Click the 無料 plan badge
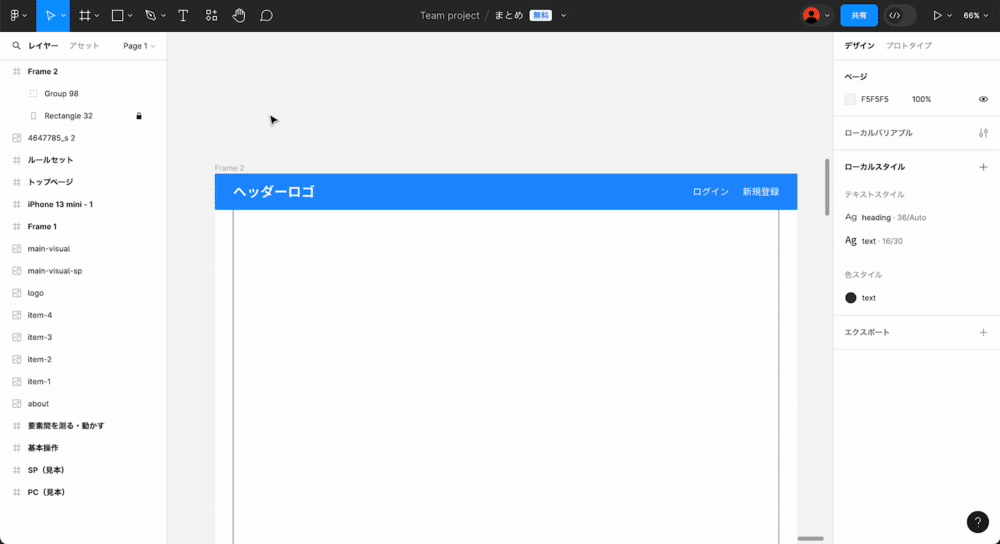Screen dimensions: 1000x544 [540, 15]
